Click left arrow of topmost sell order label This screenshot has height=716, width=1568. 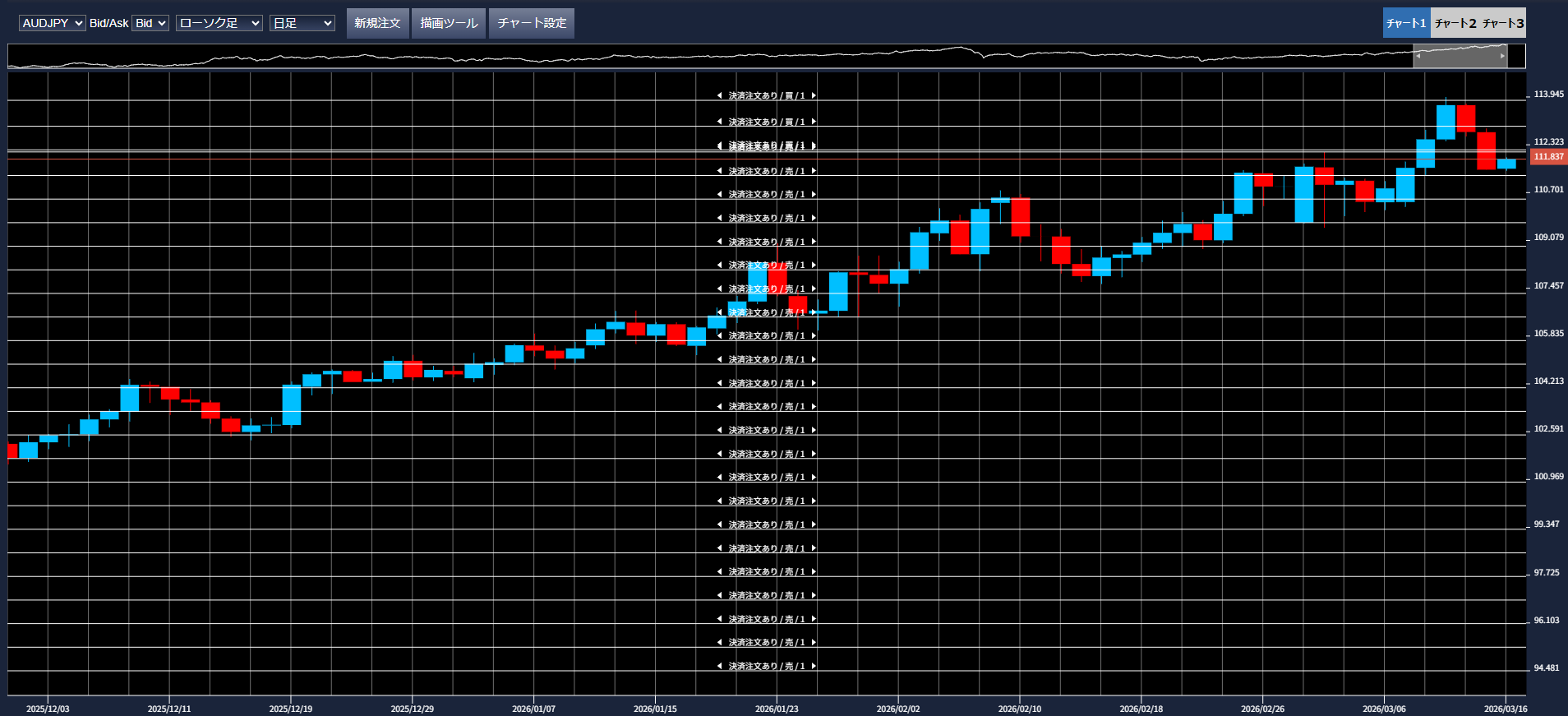click(719, 172)
